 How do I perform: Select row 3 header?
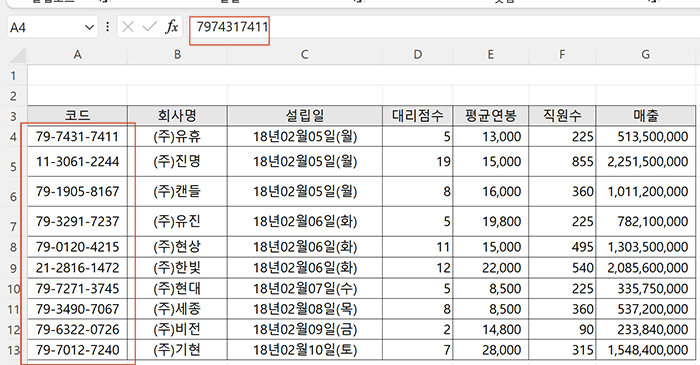(x=13, y=116)
